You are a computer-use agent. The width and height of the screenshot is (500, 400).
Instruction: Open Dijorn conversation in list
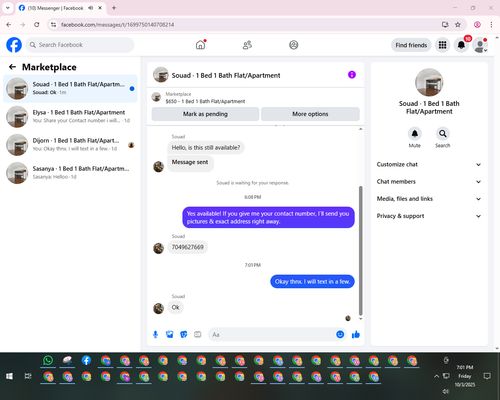[x=70, y=145]
